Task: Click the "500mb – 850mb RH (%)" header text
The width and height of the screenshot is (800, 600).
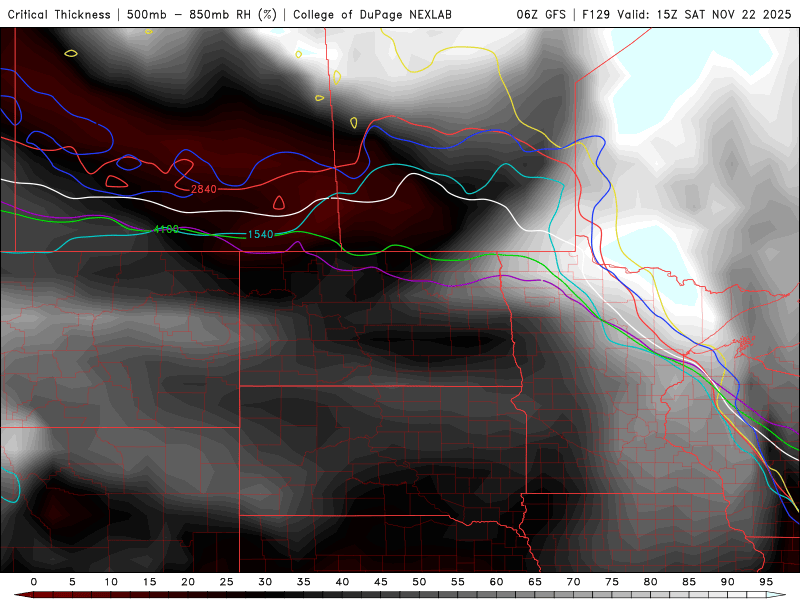Action: 202,15
